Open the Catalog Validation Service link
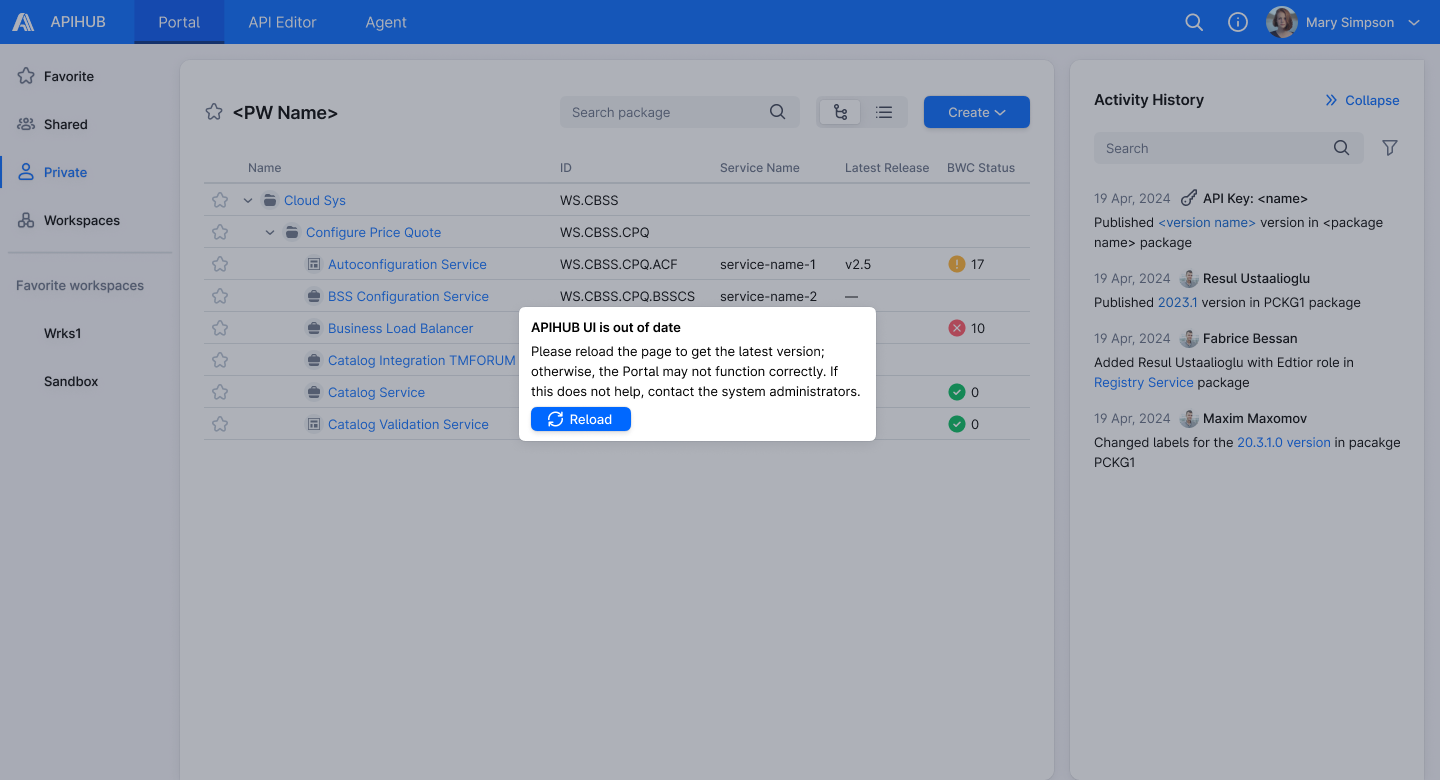Screen dimensions: 1440x780 [408, 424]
